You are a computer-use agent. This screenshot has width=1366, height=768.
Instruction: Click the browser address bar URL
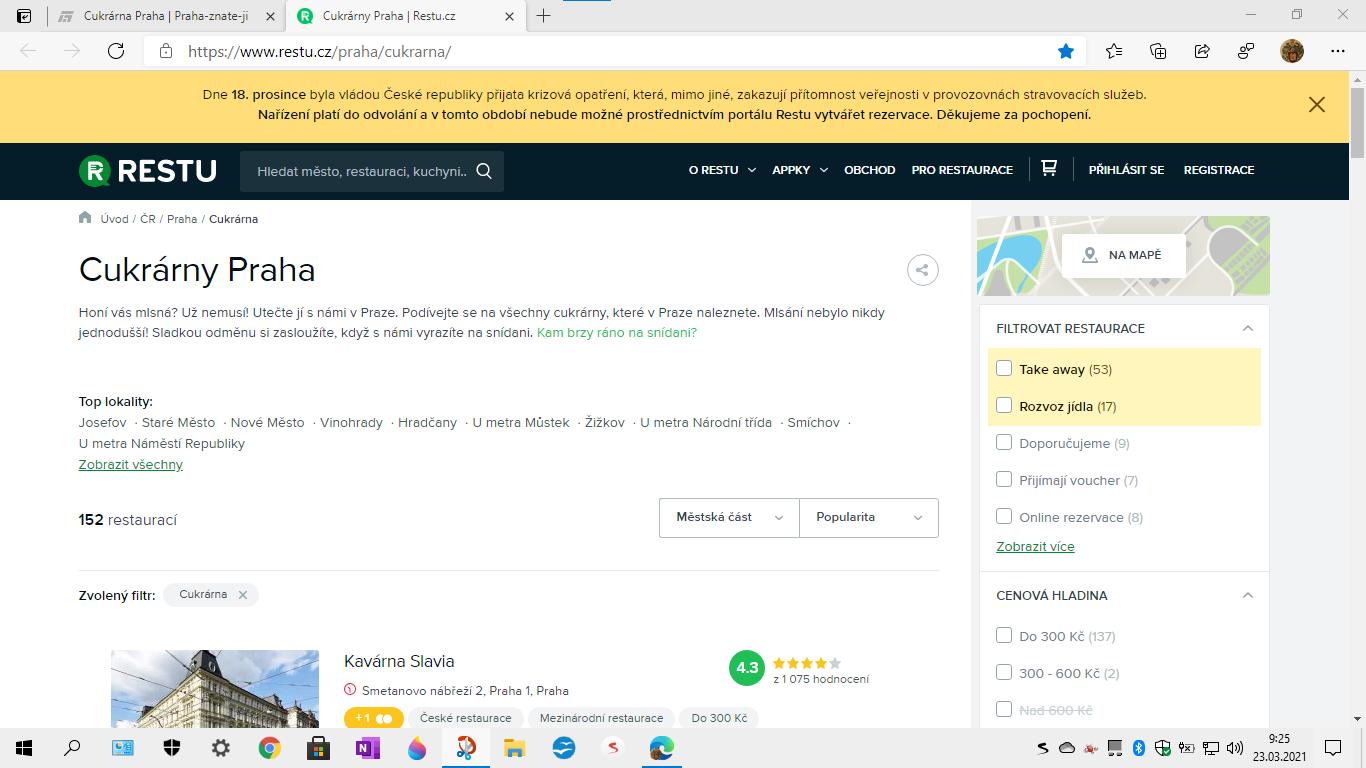(320, 51)
